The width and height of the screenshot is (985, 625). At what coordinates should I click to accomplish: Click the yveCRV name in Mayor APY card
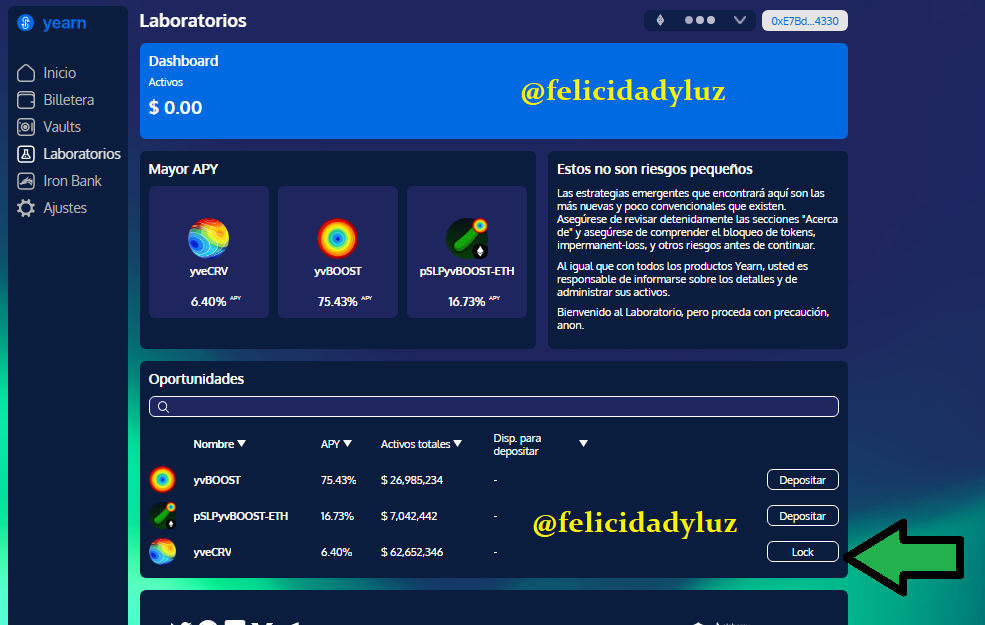209,271
